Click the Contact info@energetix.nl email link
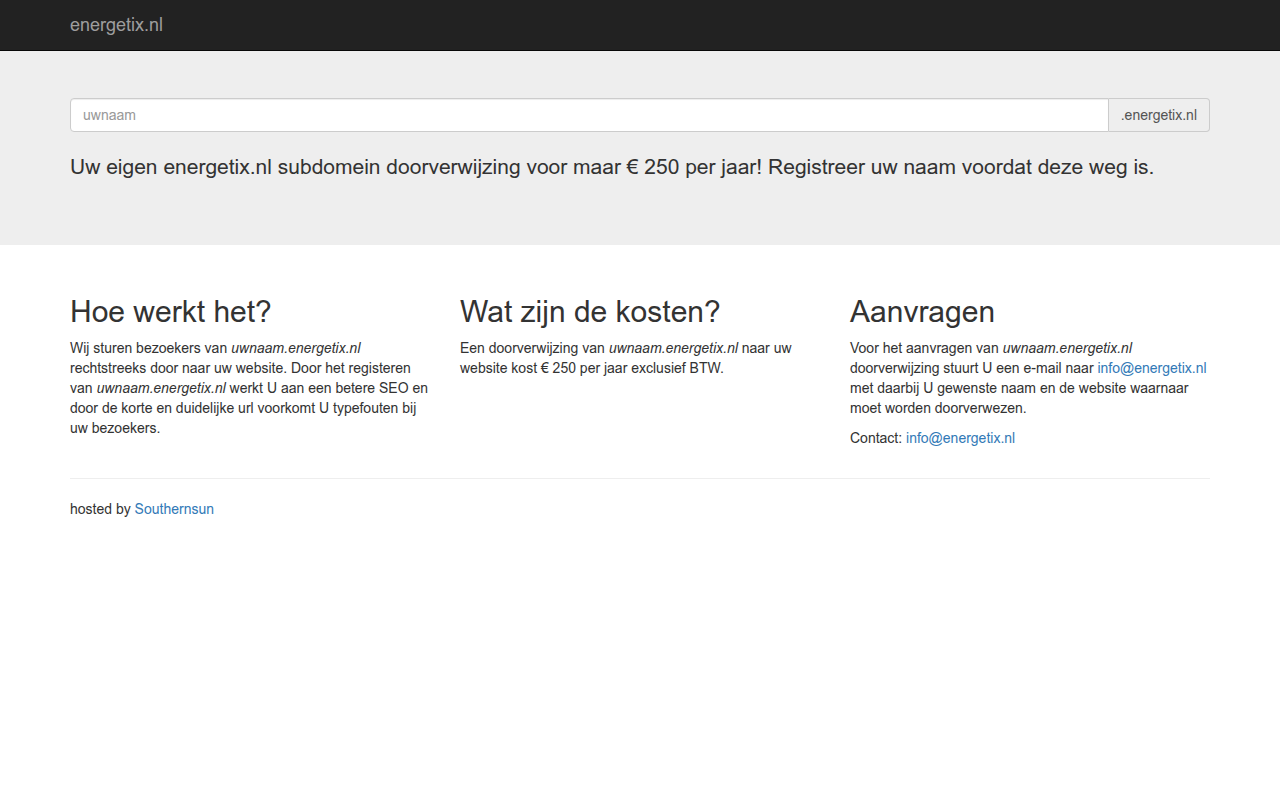1280x800 pixels. (x=960, y=438)
